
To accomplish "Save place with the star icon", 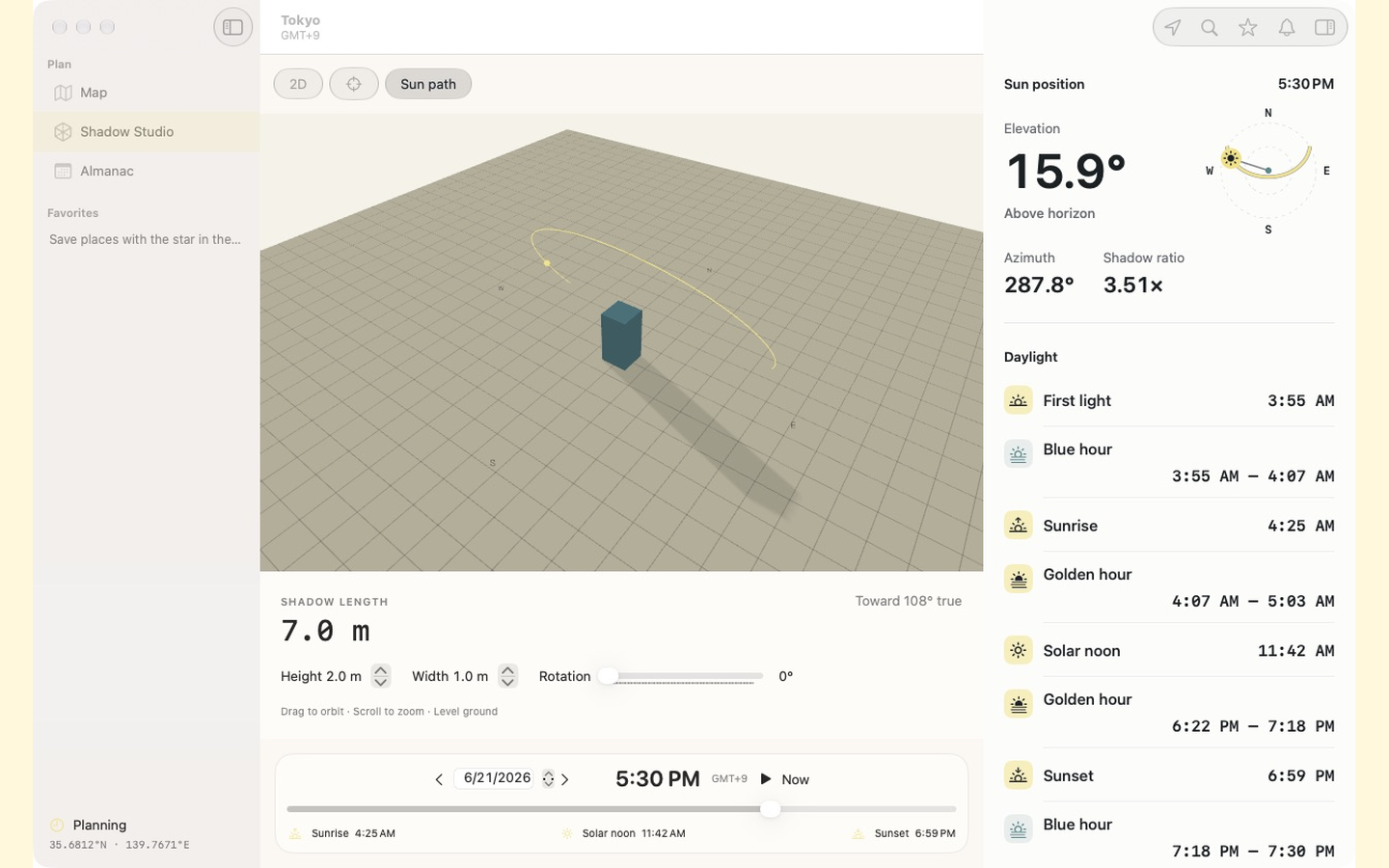I will point(1248,27).
